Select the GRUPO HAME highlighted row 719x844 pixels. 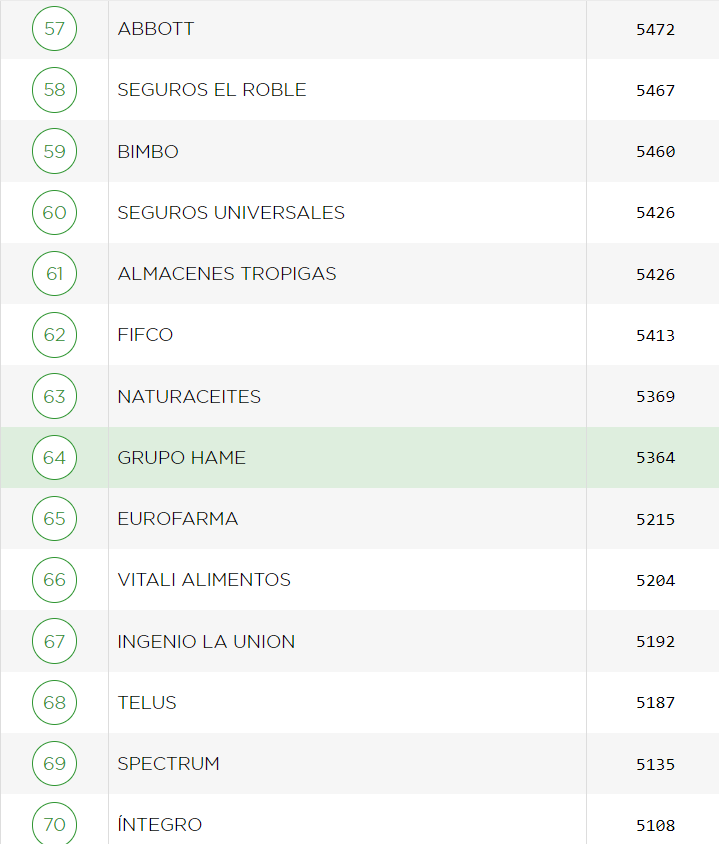click(x=182, y=458)
